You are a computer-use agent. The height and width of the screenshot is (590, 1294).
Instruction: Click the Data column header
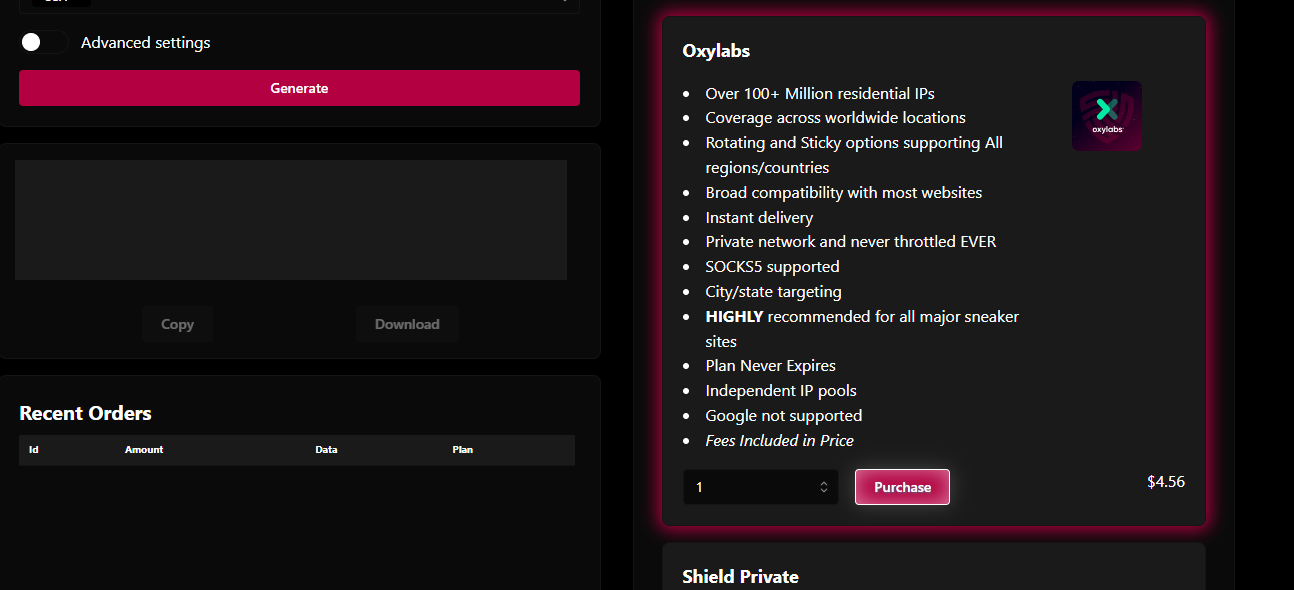(x=326, y=450)
